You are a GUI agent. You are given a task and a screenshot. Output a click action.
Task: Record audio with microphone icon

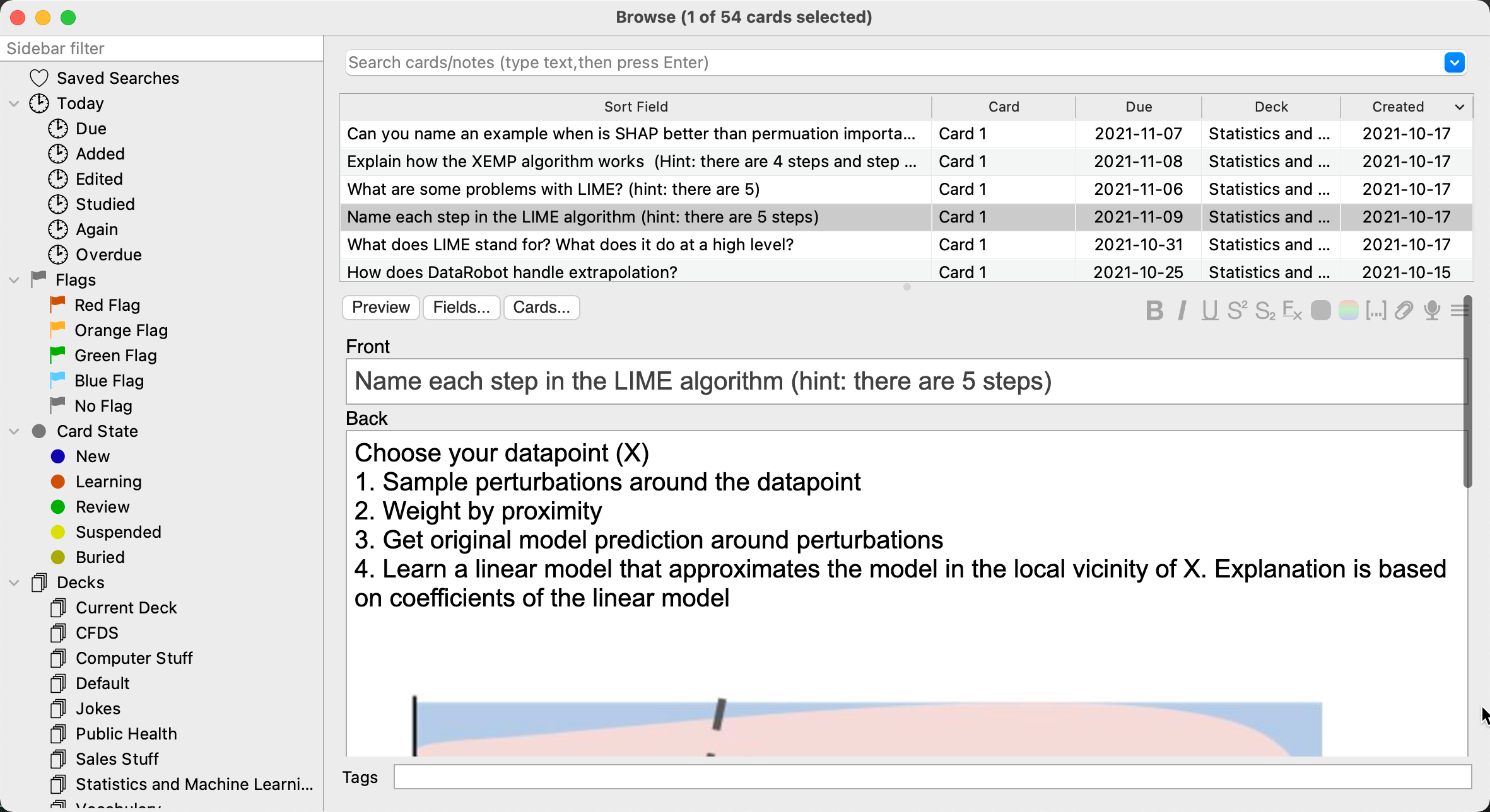tap(1432, 310)
